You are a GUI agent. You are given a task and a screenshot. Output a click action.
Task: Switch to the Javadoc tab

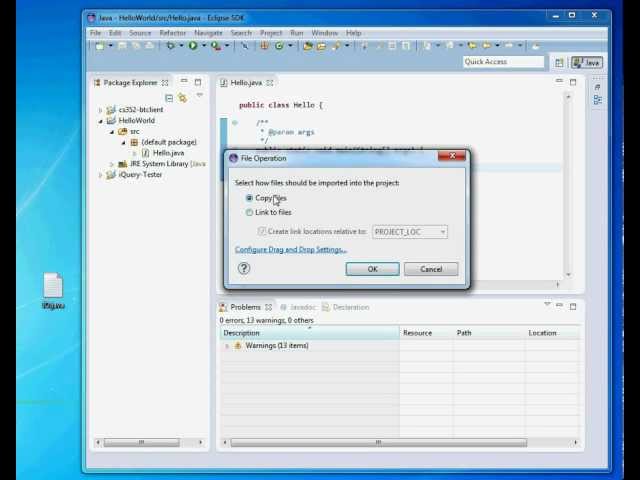coord(298,307)
